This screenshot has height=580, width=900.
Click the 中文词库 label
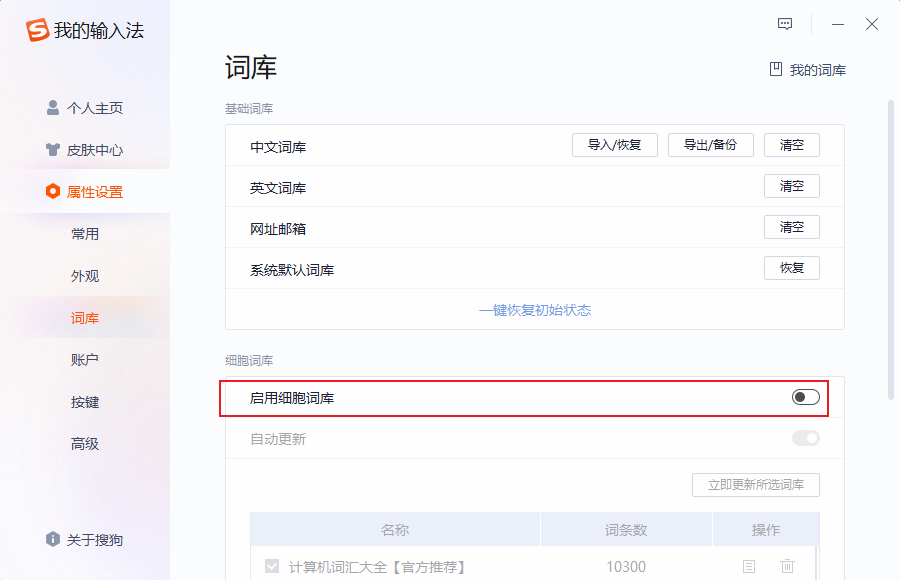coord(278,147)
